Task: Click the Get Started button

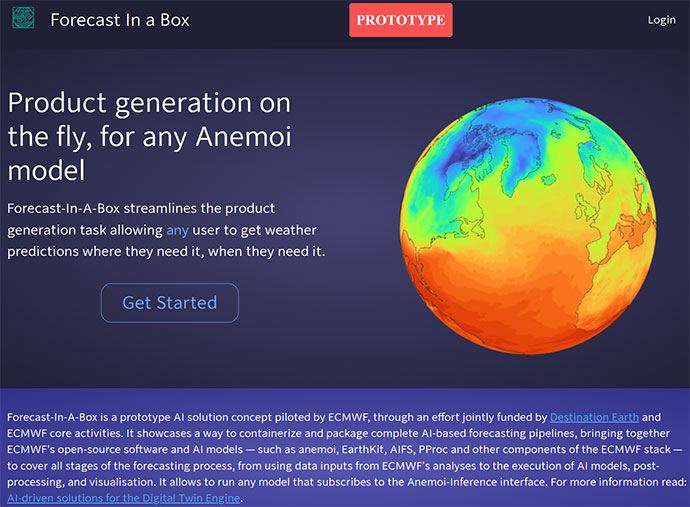Action: click(x=170, y=303)
